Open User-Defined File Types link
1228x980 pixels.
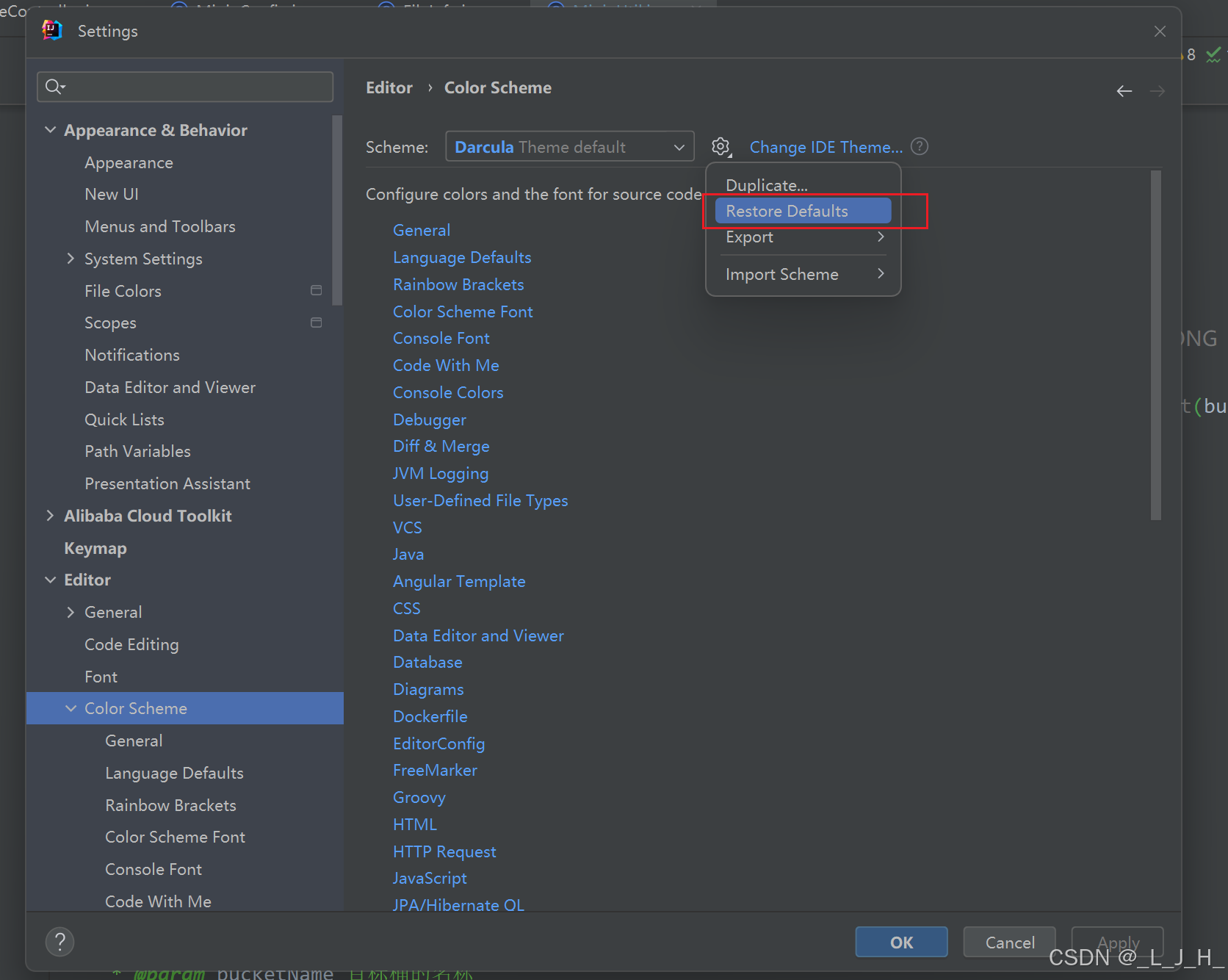pyautogui.click(x=480, y=500)
